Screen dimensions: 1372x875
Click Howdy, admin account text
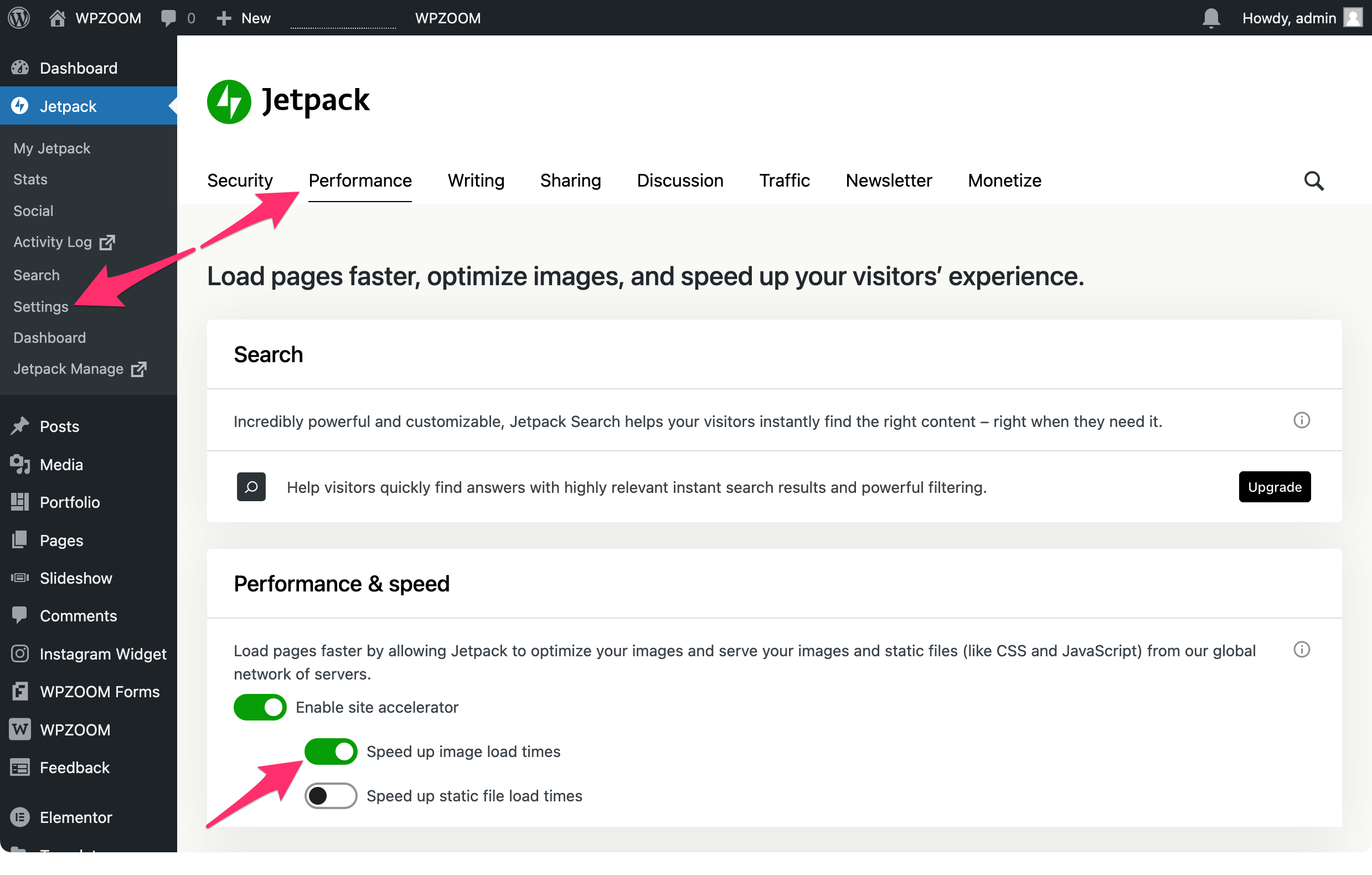pyautogui.click(x=1289, y=18)
